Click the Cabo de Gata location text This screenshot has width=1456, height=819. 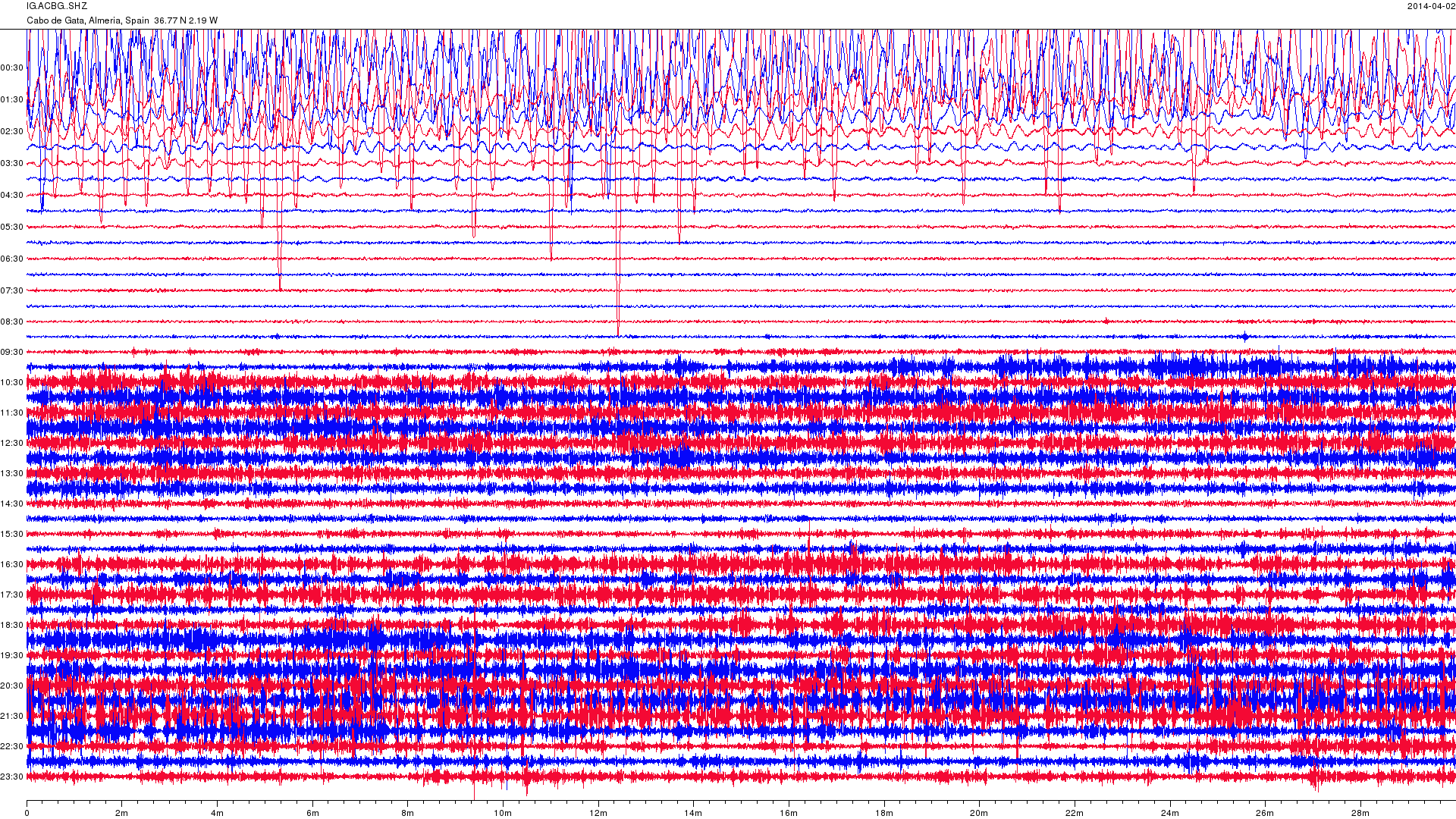122,20
